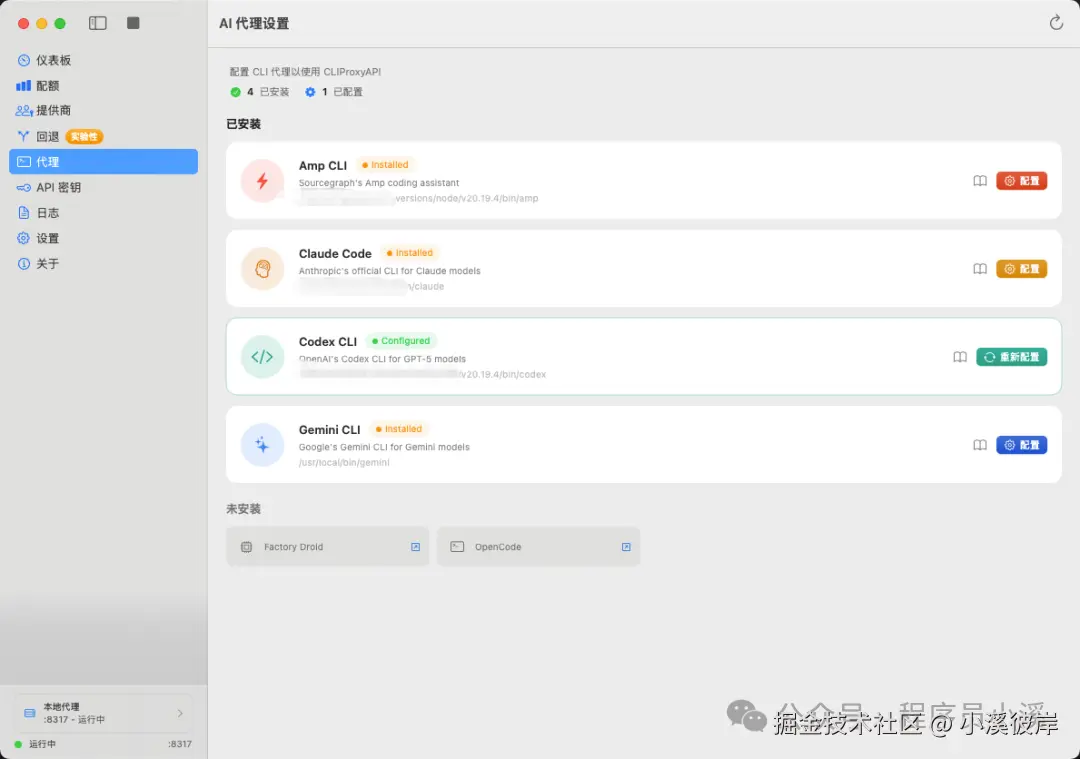Open documentation book icon for Gemini CLI
Image resolution: width=1080 pixels, height=759 pixels.
tap(980, 445)
